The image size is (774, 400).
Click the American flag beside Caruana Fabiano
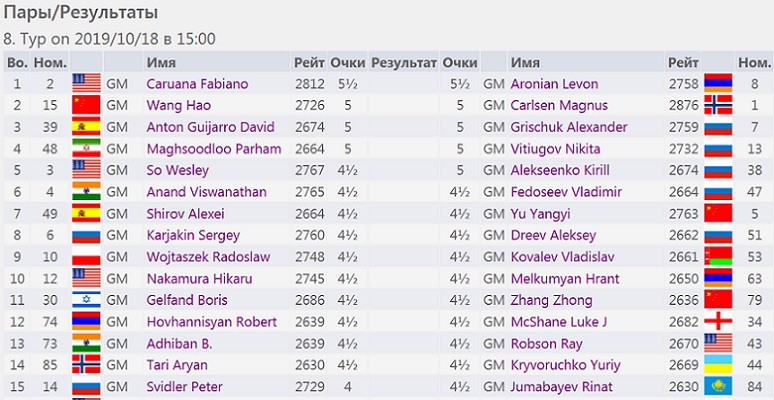click(87, 83)
